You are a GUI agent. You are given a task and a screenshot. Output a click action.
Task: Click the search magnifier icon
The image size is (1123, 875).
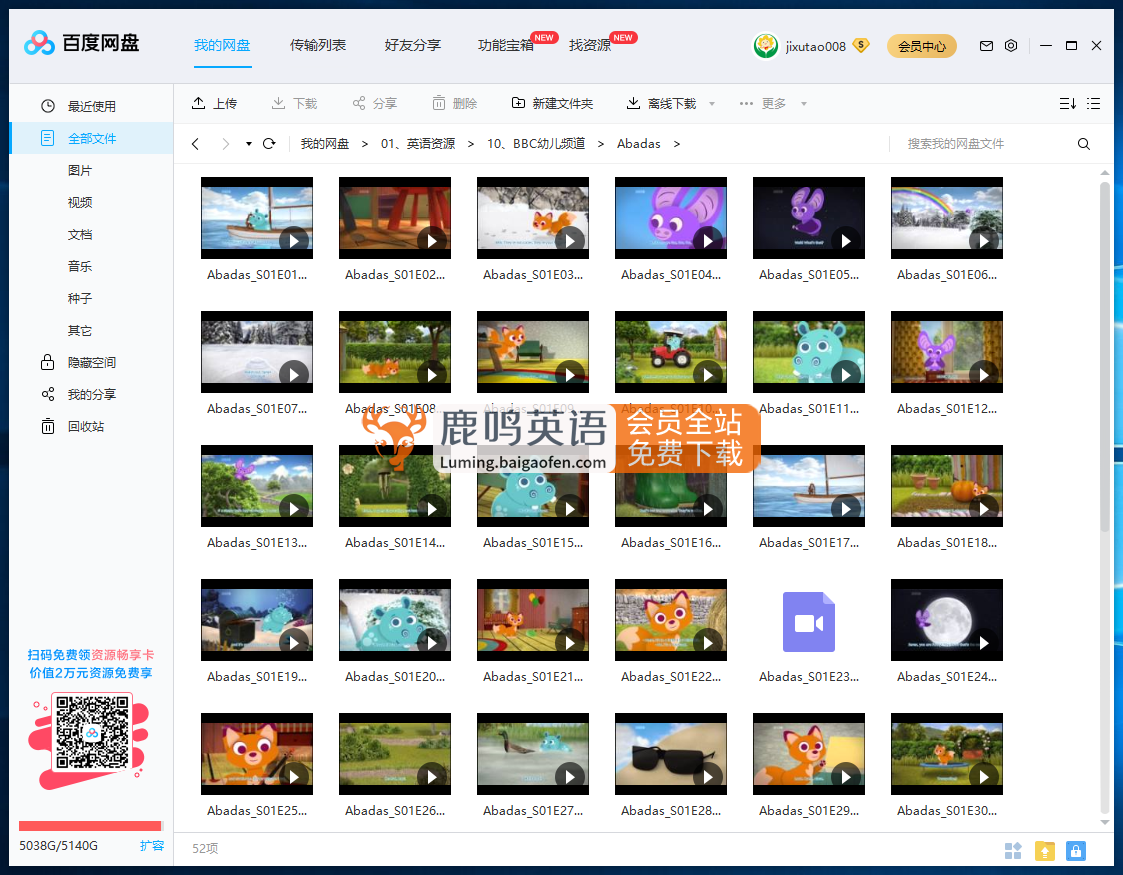coord(1084,144)
